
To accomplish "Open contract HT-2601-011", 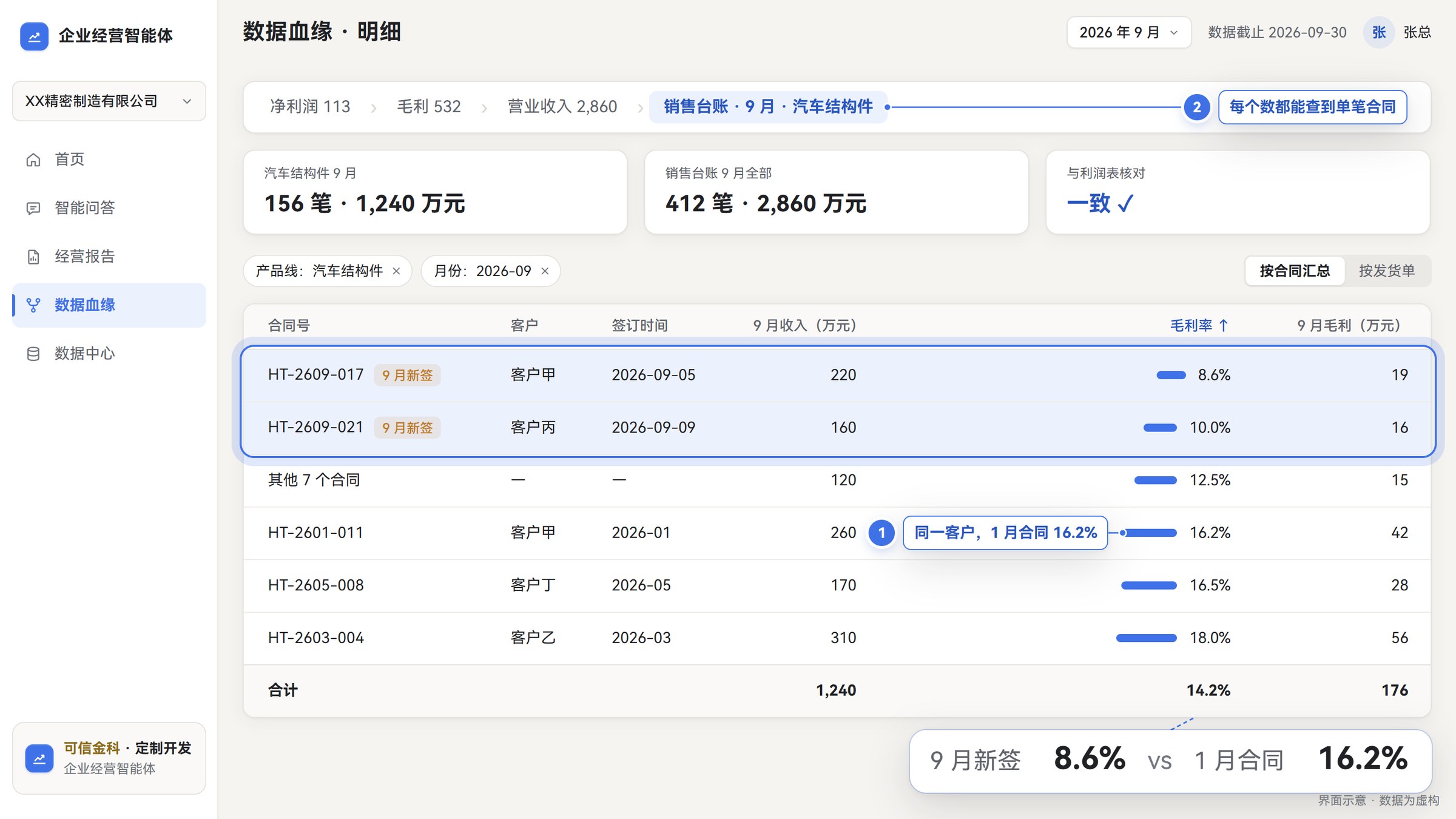I will coord(316,533).
